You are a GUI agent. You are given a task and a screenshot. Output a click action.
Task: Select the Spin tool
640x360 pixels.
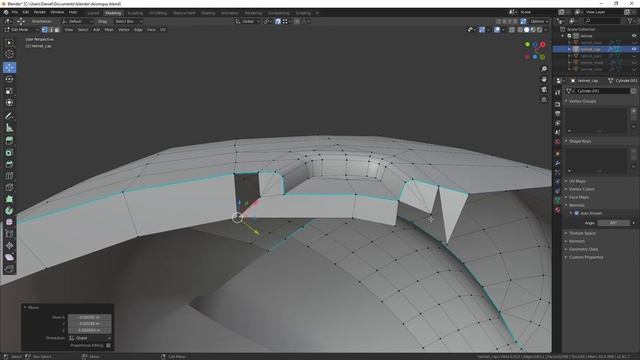tap(9, 211)
